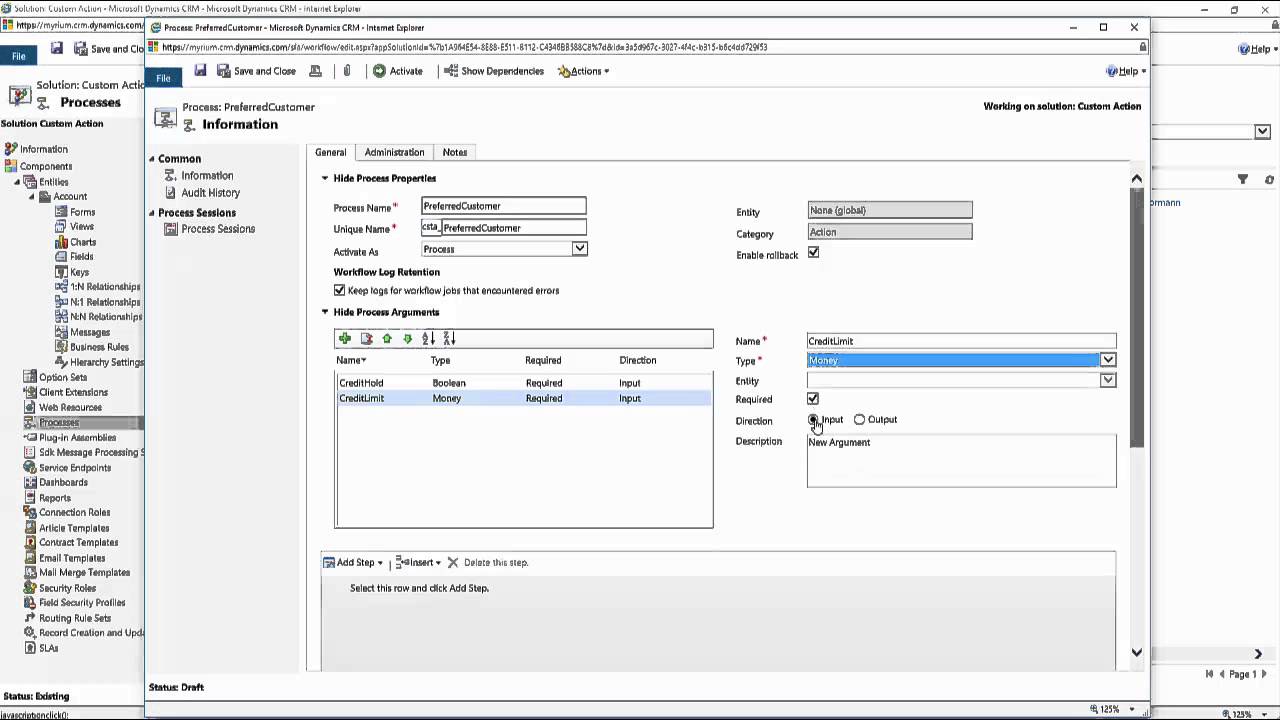Open the Actions dropdown menu
This screenshot has width=1280, height=720.
point(584,71)
